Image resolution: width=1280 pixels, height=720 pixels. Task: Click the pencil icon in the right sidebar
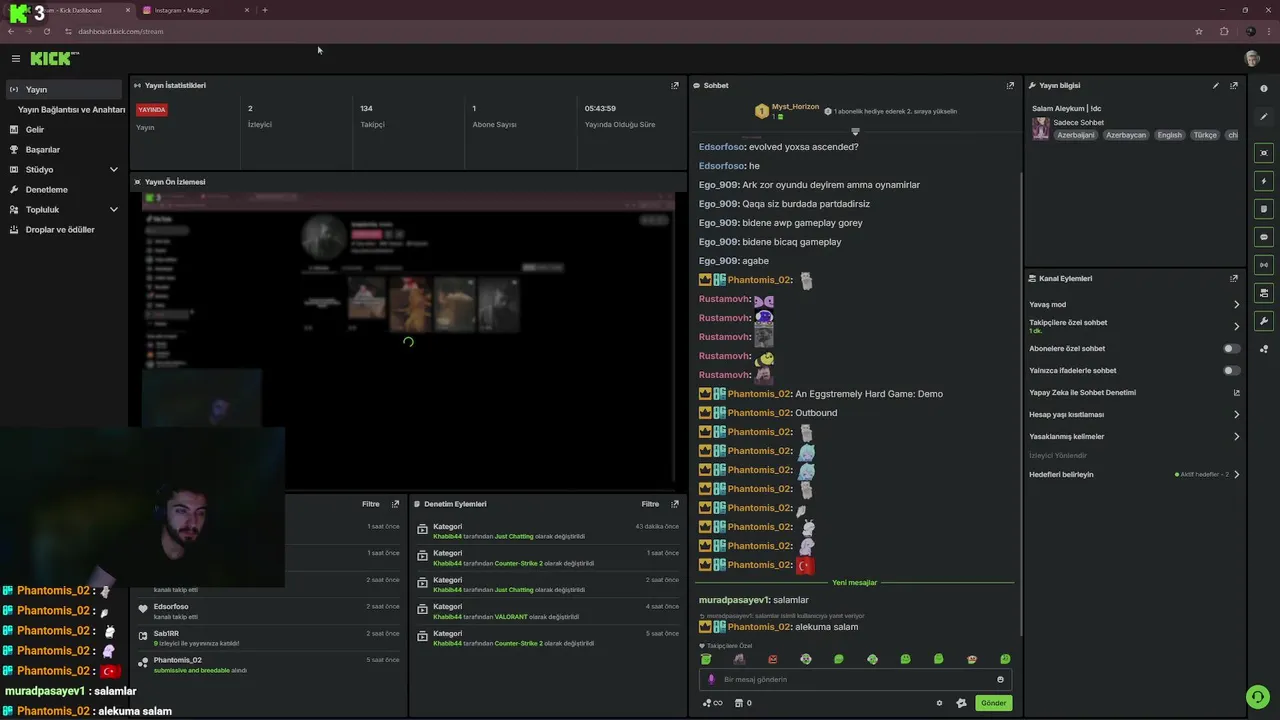[1264, 116]
